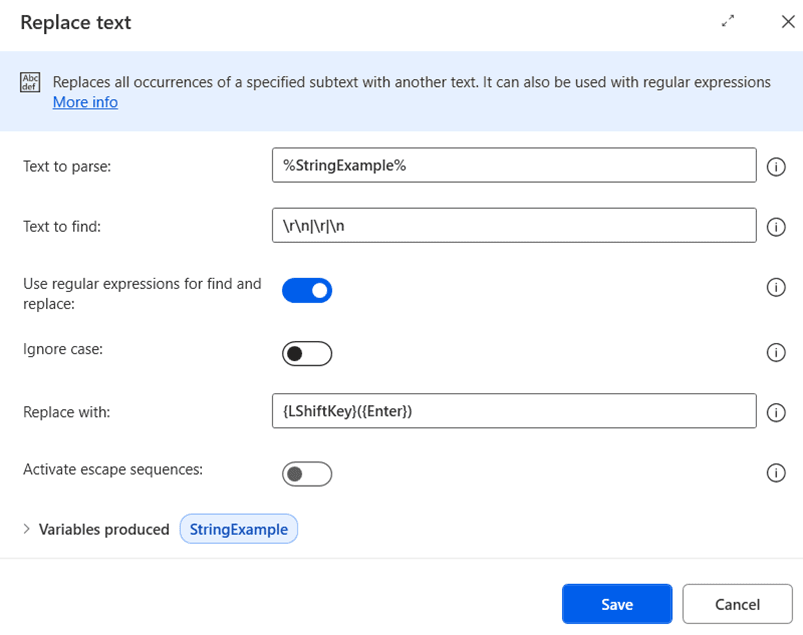Close the Replace text dialog
803x635 pixels.
coord(787,21)
